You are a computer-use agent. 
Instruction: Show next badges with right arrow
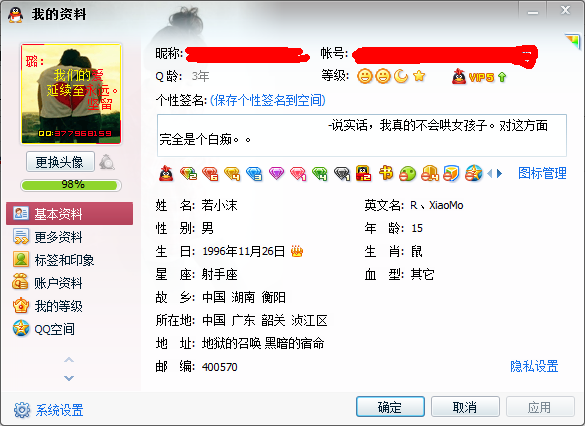click(x=500, y=173)
